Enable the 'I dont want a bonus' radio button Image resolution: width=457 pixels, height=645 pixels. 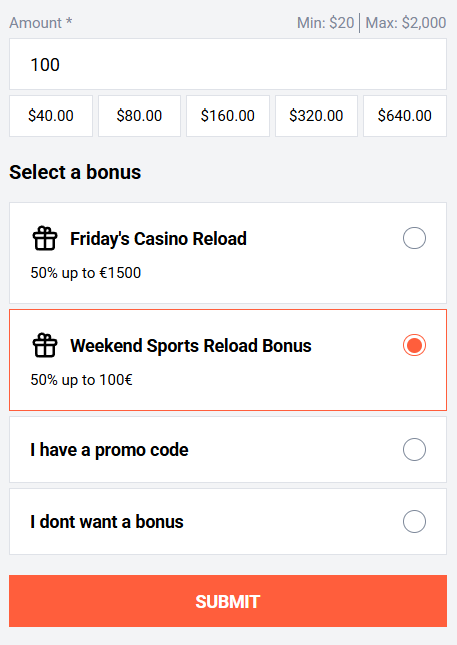(x=414, y=521)
